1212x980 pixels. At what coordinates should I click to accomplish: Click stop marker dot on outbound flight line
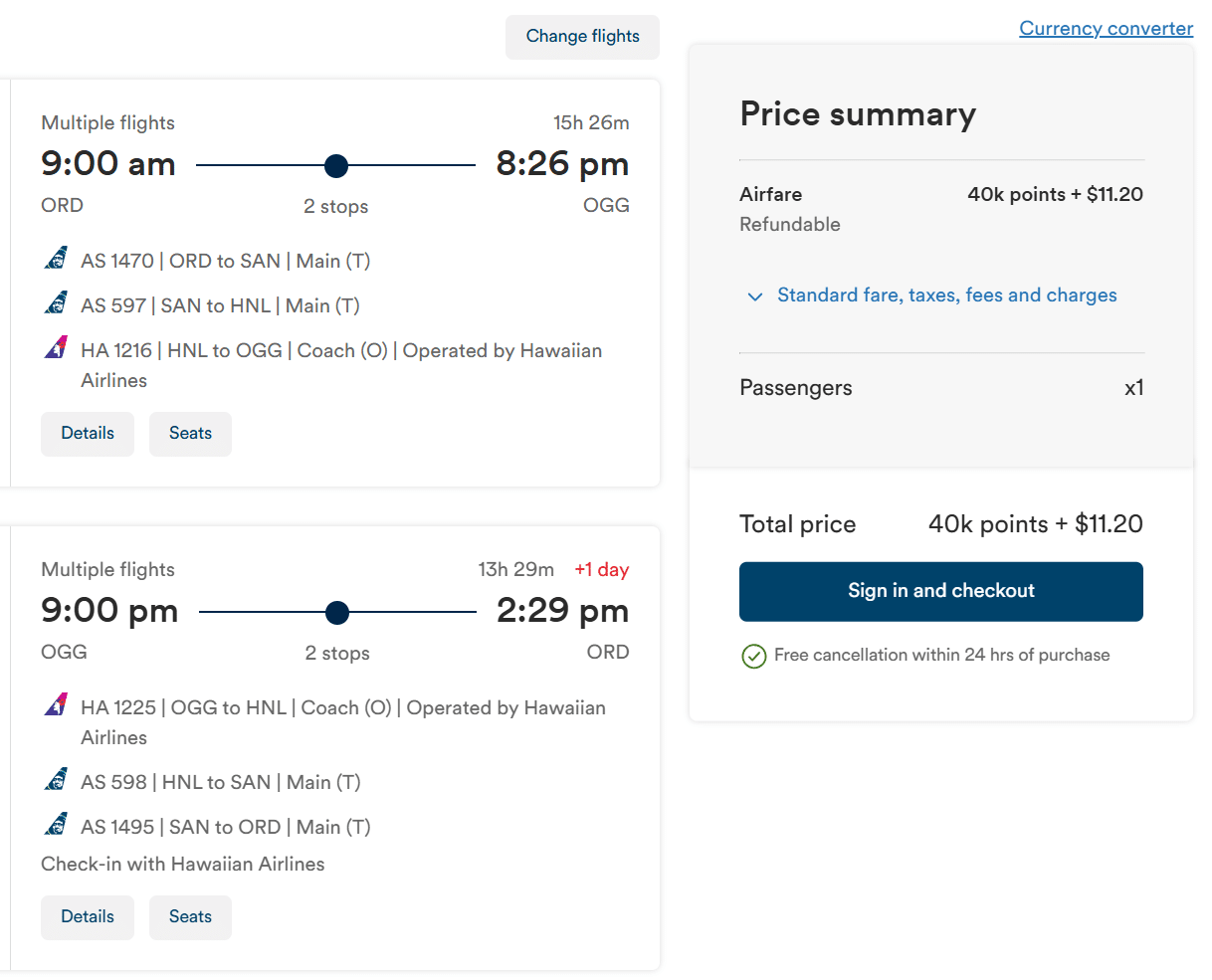(336, 165)
